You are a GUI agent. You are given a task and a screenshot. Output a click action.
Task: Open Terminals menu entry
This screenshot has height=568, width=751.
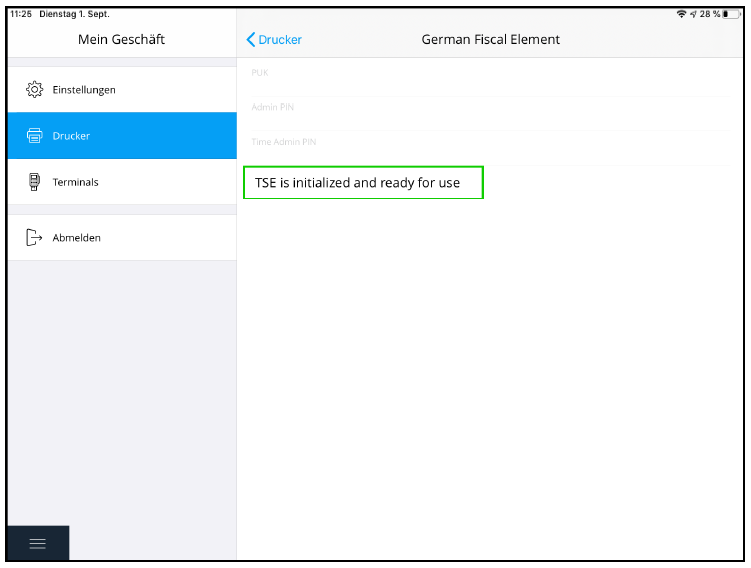[122, 182]
